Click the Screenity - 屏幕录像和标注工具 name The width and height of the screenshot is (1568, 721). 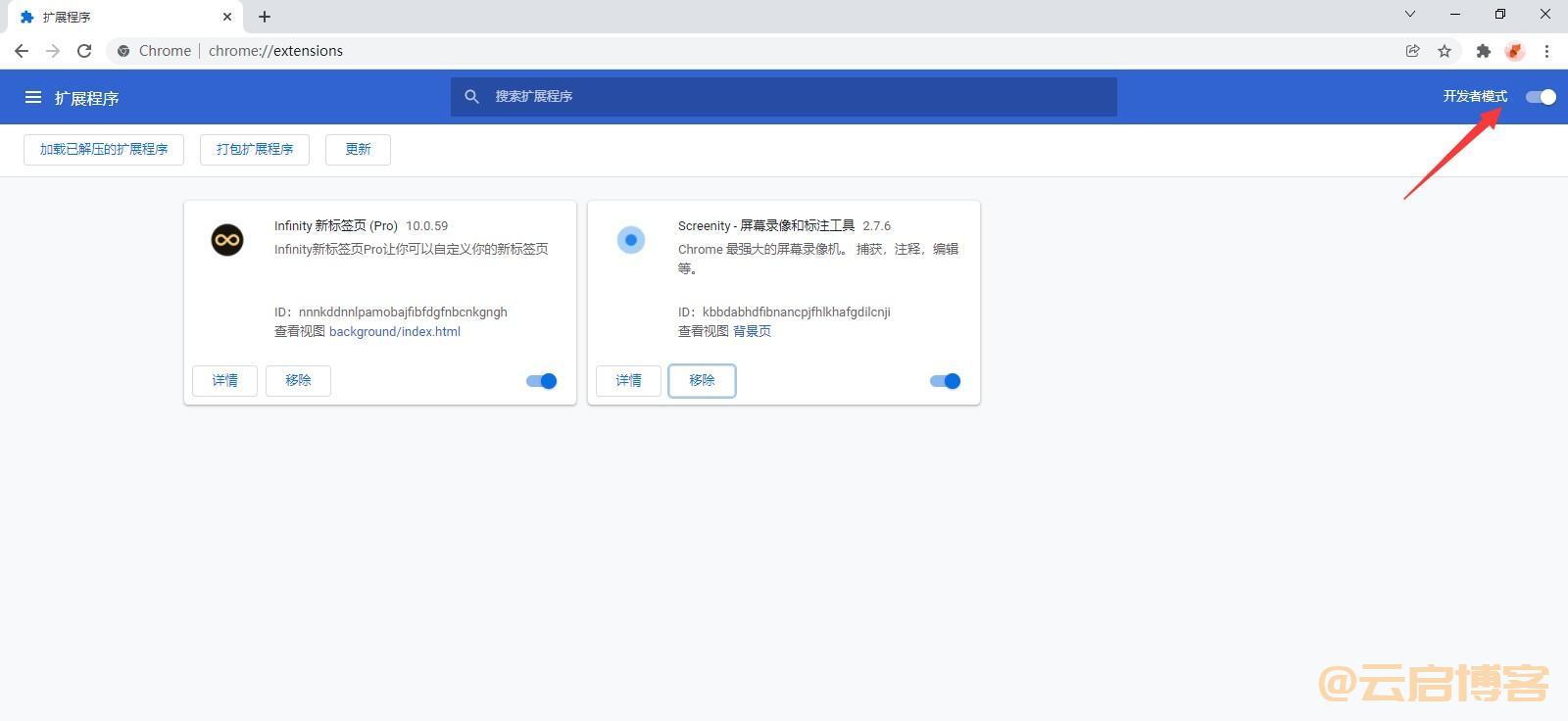[x=766, y=225]
